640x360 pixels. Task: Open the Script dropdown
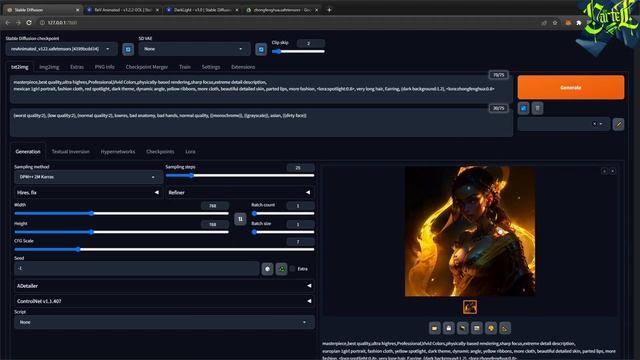click(164, 322)
